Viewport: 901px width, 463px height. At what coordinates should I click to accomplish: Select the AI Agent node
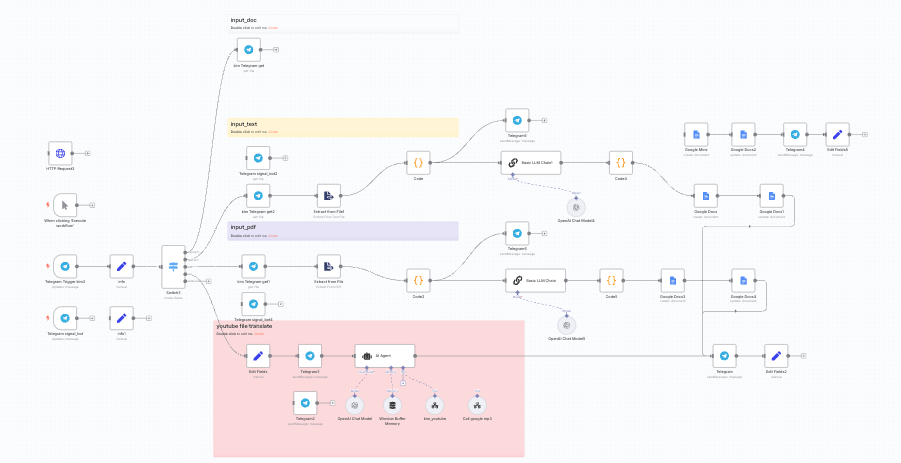pyautogui.click(x=385, y=355)
